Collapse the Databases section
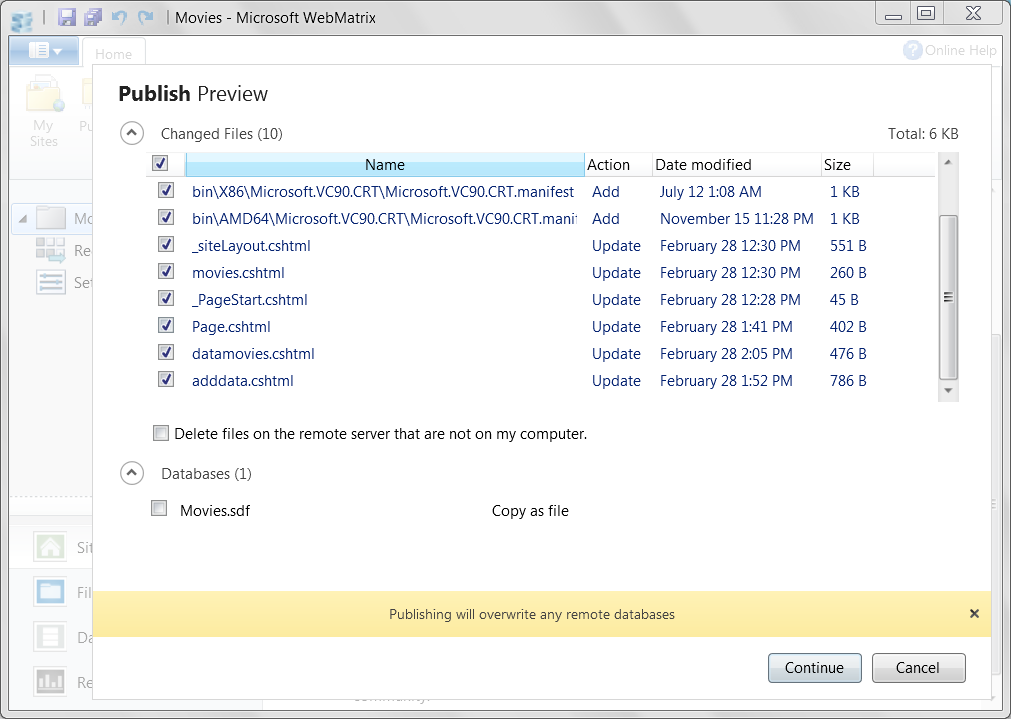Image resolution: width=1011 pixels, height=719 pixels. tap(132, 473)
